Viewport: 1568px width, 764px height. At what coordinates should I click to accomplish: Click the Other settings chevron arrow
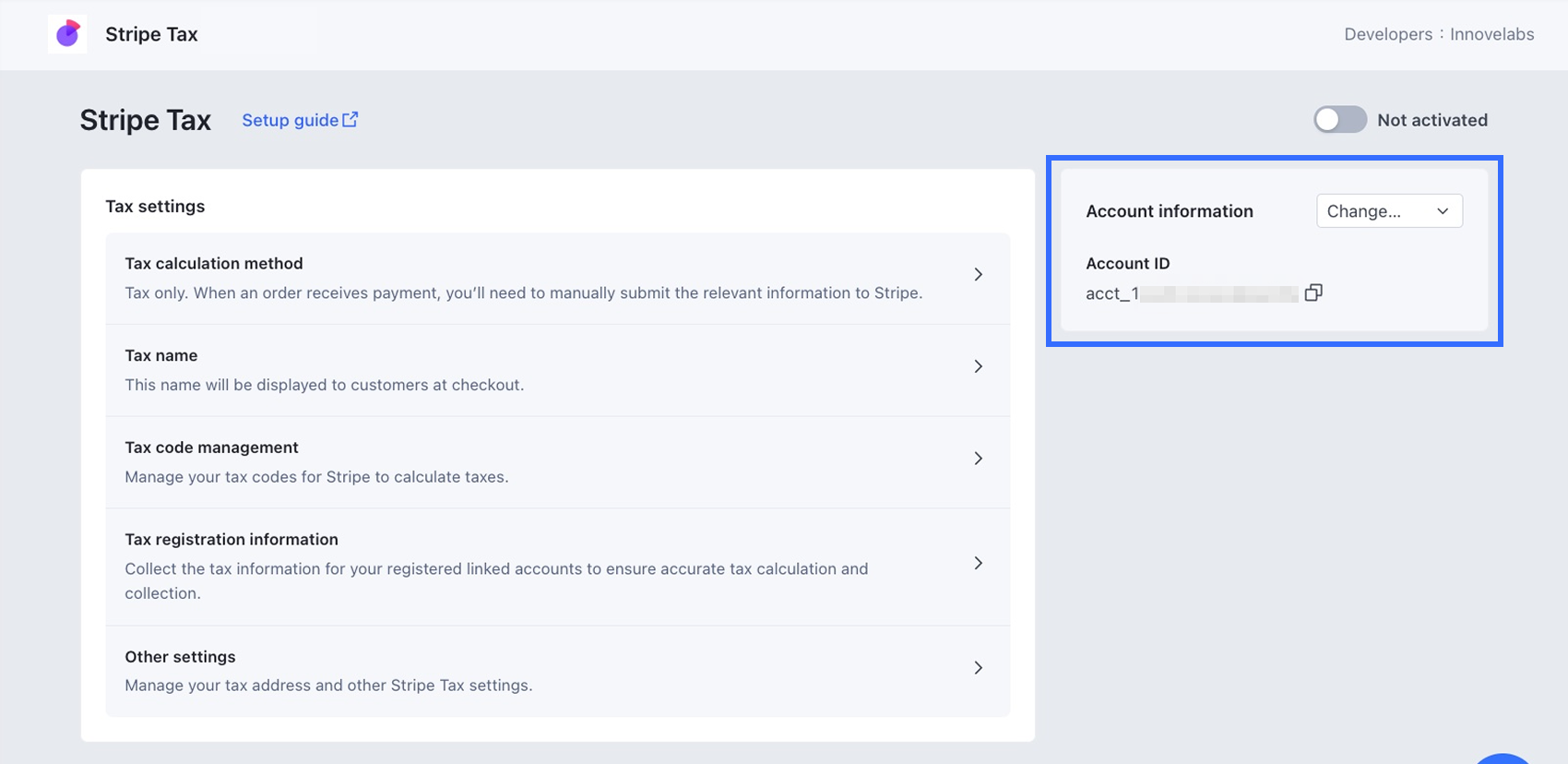click(x=979, y=667)
